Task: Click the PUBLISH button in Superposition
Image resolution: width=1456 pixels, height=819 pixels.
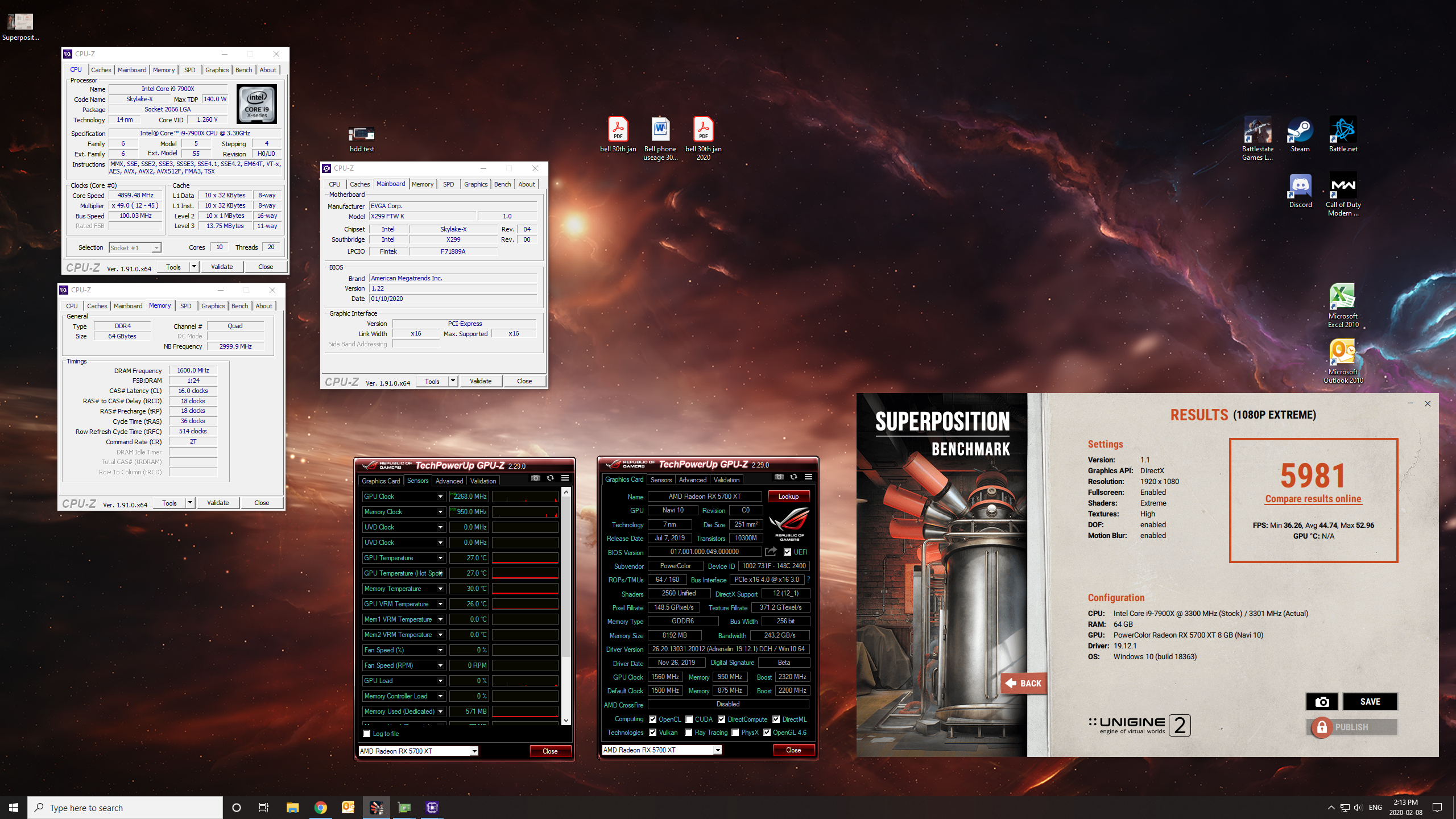Action: 1352,727
